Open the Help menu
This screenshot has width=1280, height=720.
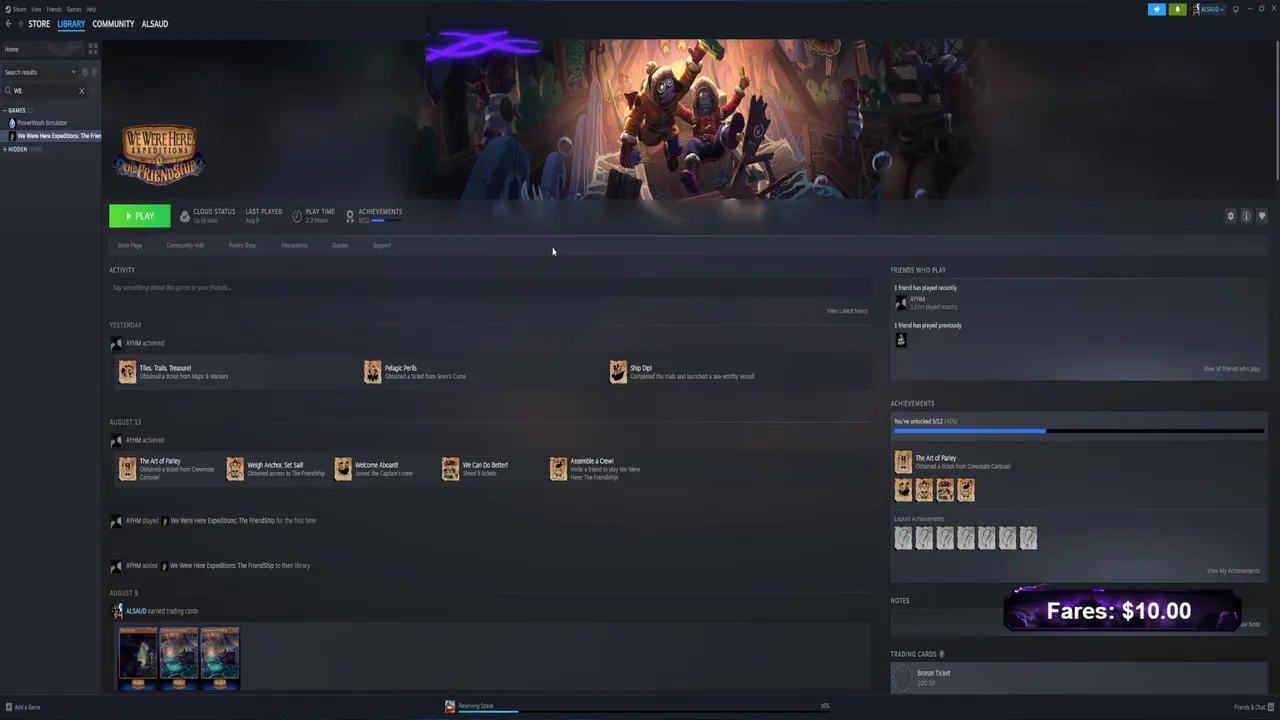(x=91, y=9)
